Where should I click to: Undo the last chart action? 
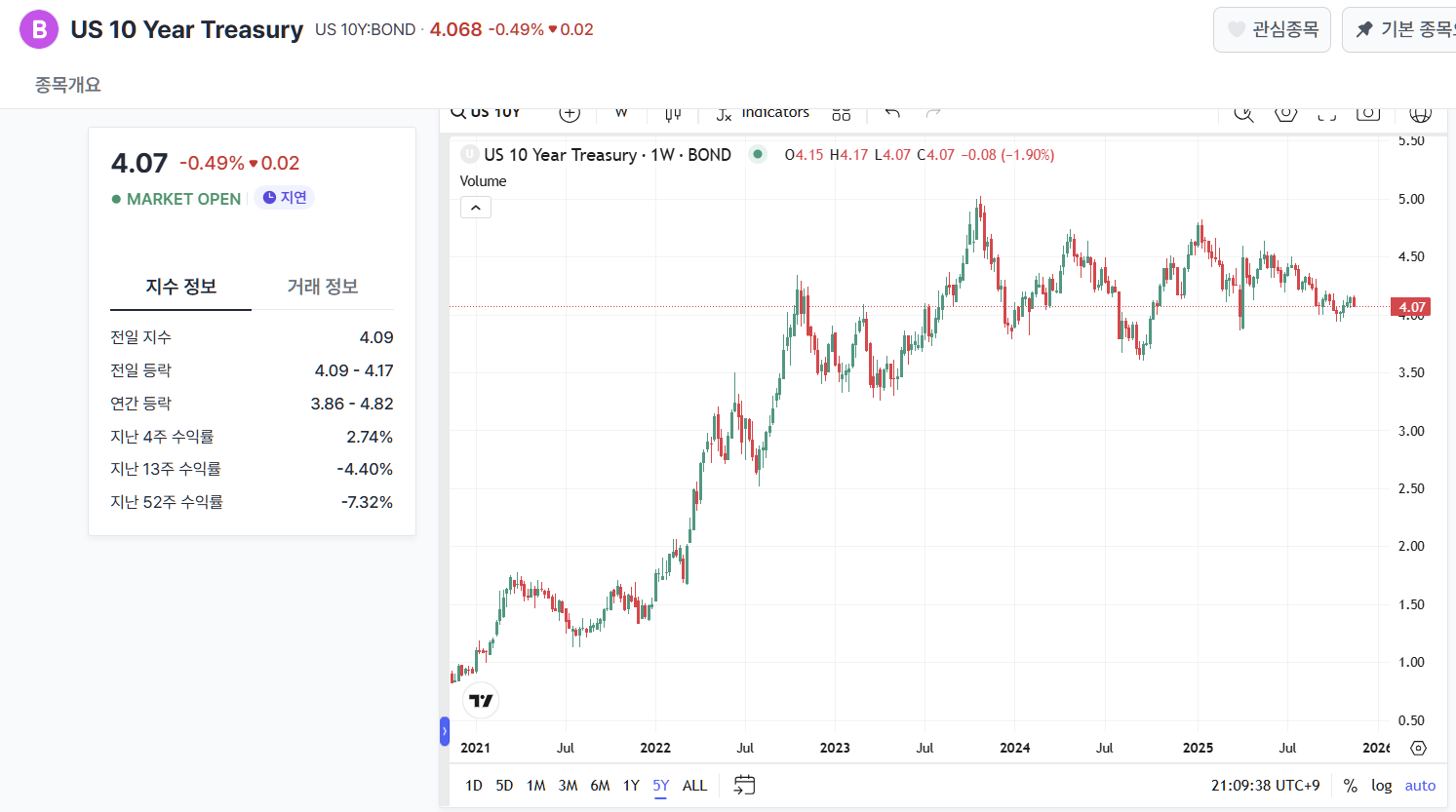892,113
